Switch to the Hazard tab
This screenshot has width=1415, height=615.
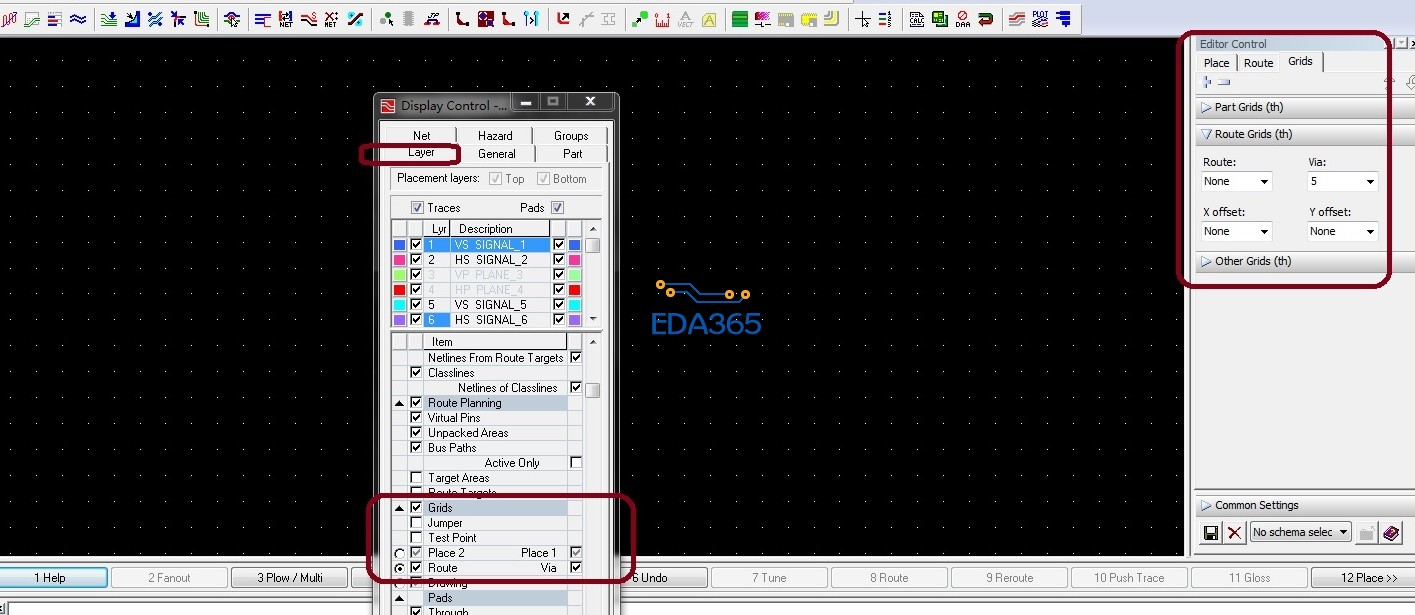(x=495, y=136)
